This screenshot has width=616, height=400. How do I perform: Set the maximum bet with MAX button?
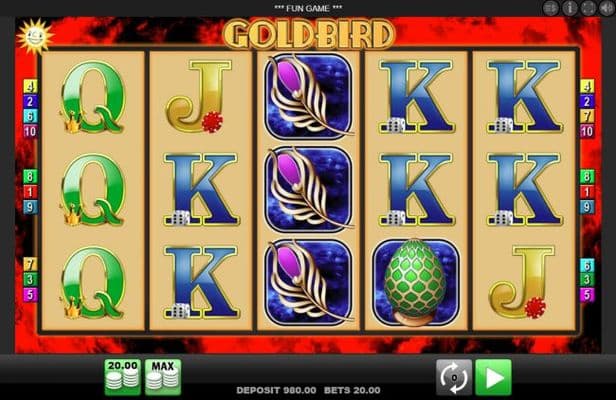coord(163,377)
